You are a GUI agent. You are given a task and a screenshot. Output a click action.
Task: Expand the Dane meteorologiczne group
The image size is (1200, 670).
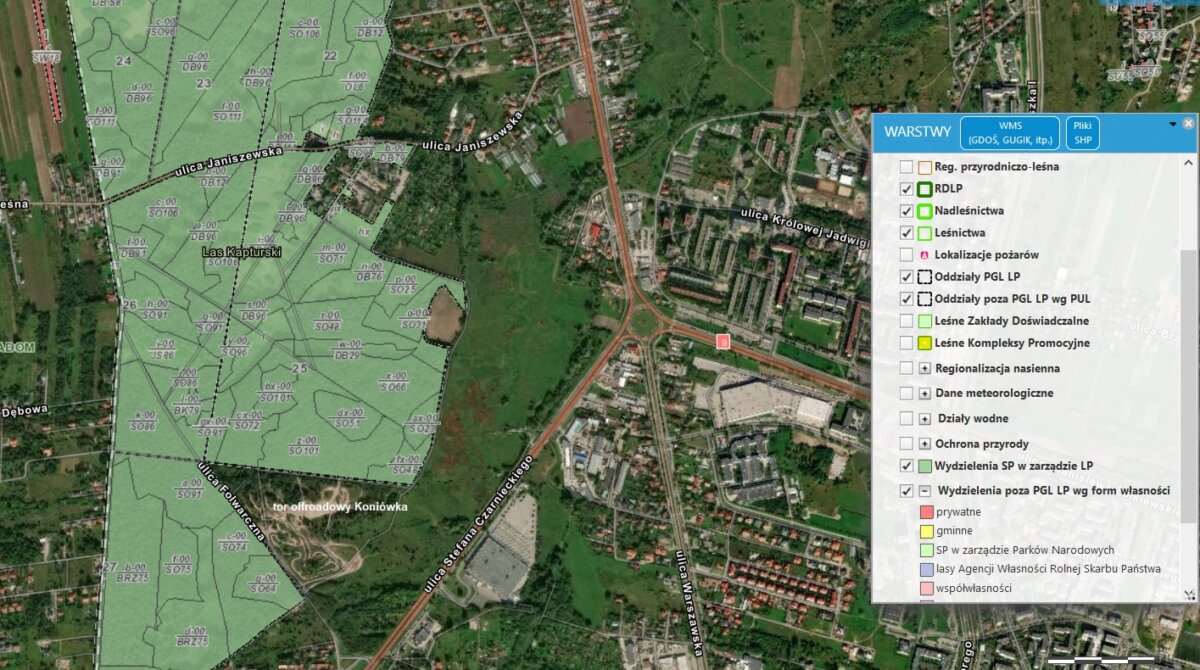[925, 393]
